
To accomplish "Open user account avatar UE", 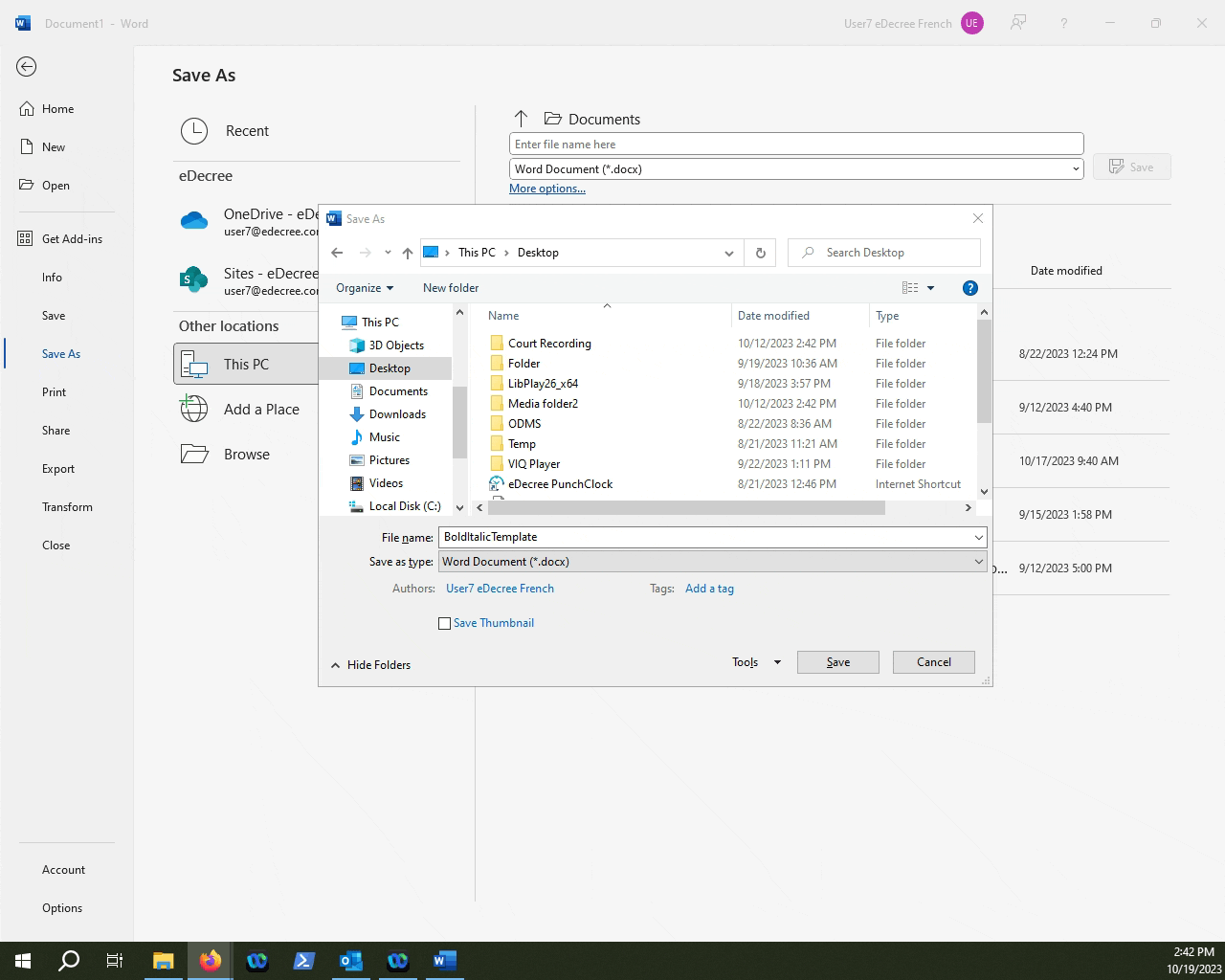I will (x=971, y=23).
